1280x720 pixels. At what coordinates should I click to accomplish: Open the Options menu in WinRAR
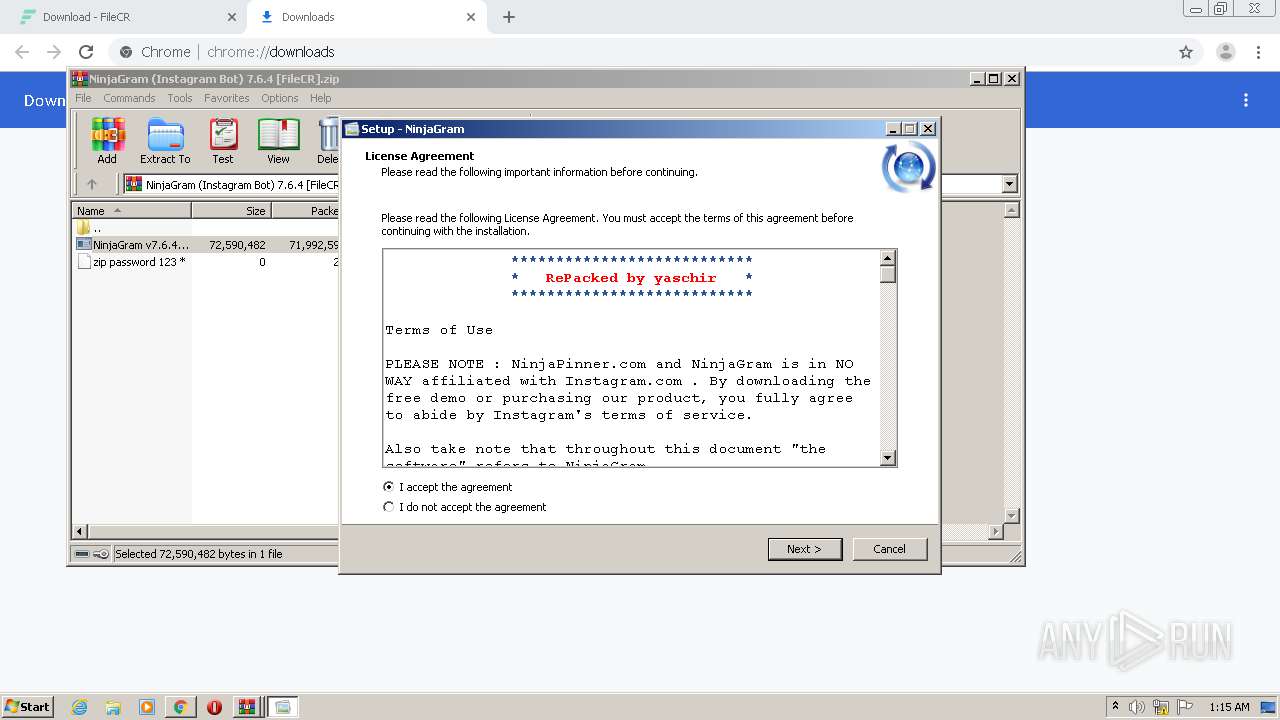click(x=280, y=98)
